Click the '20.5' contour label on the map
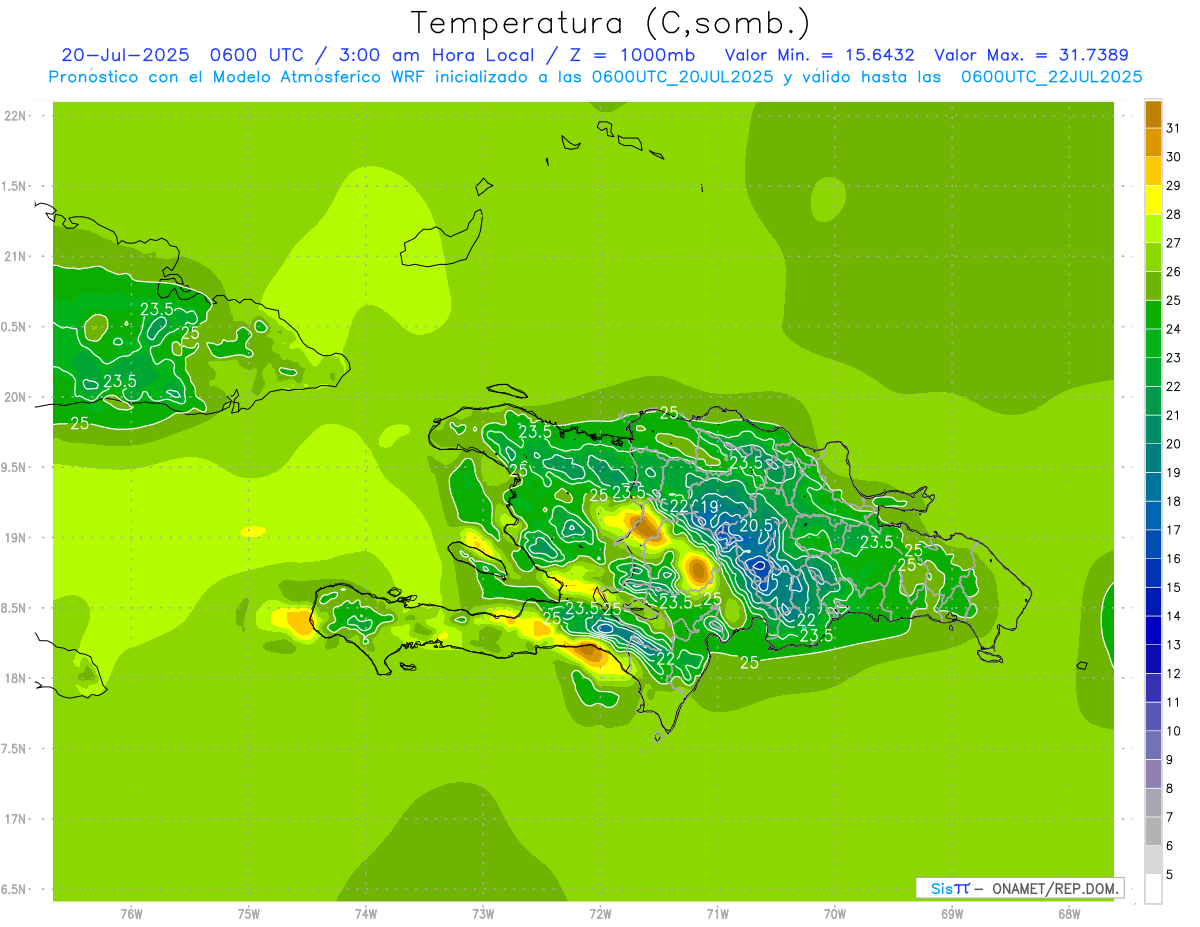Viewport: 1200px width, 927px height. point(756,525)
